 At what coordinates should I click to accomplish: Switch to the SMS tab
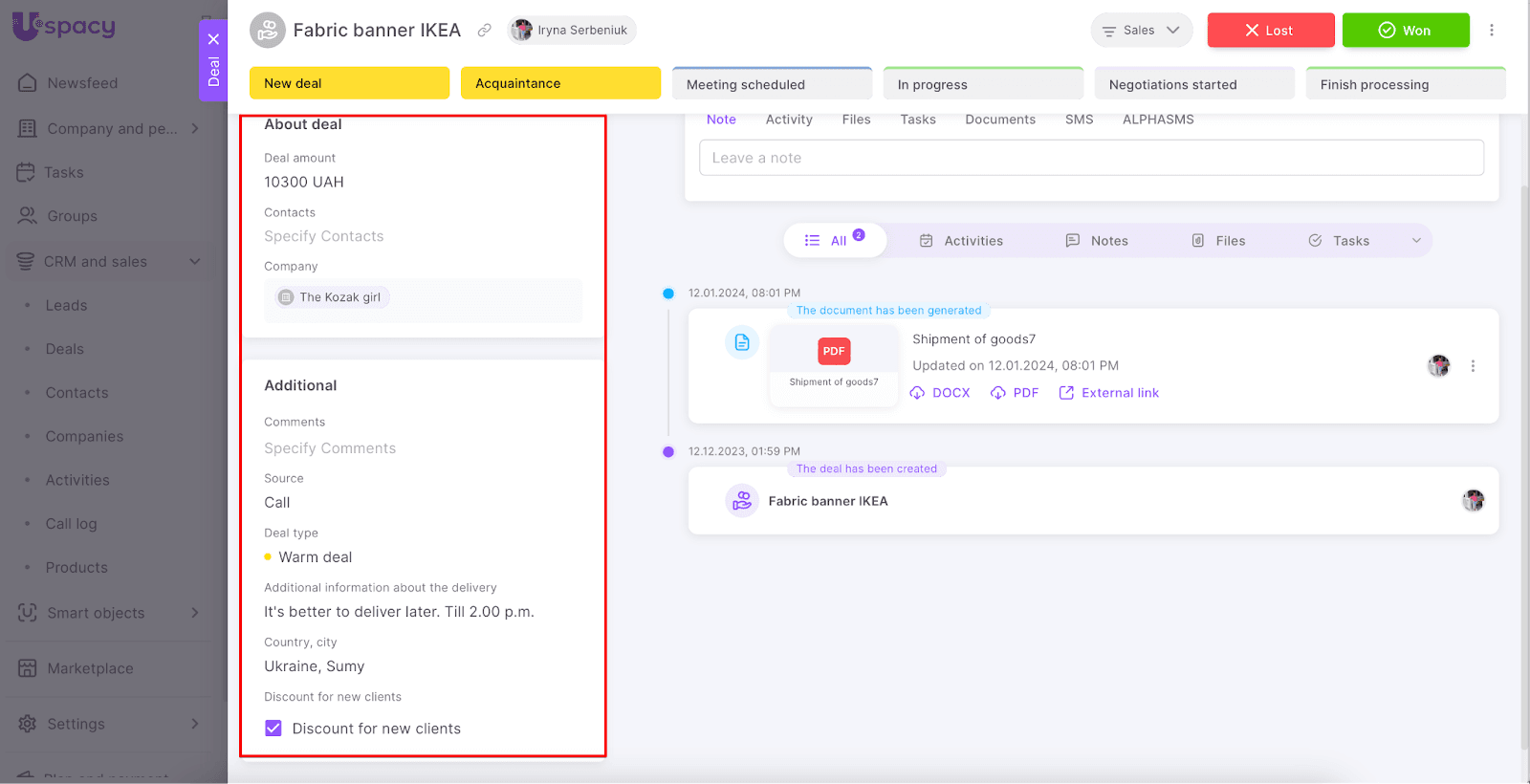(x=1079, y=120)
